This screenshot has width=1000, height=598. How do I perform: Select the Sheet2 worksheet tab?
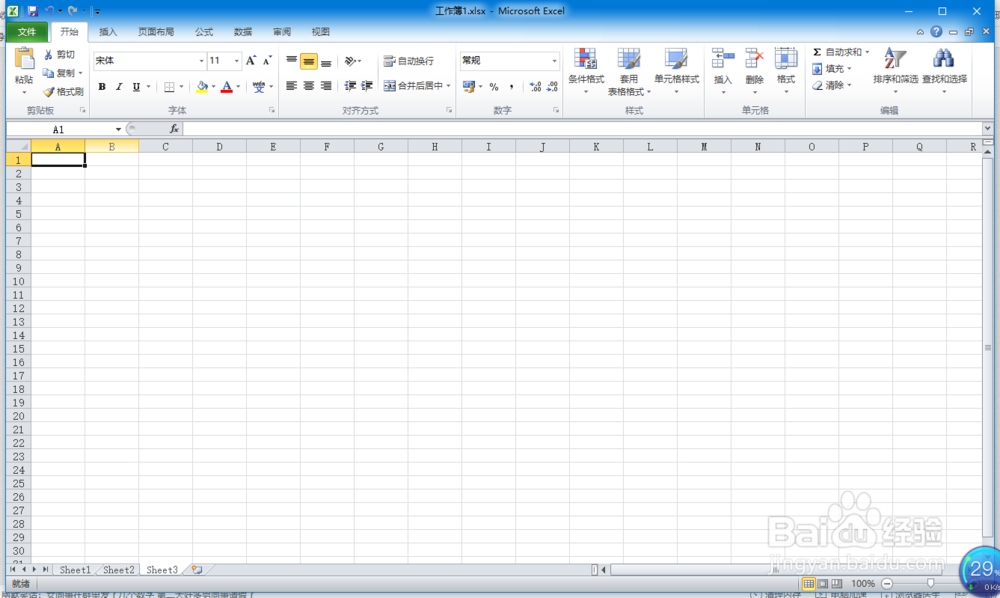pyautogui.click(x=119, y=570)
